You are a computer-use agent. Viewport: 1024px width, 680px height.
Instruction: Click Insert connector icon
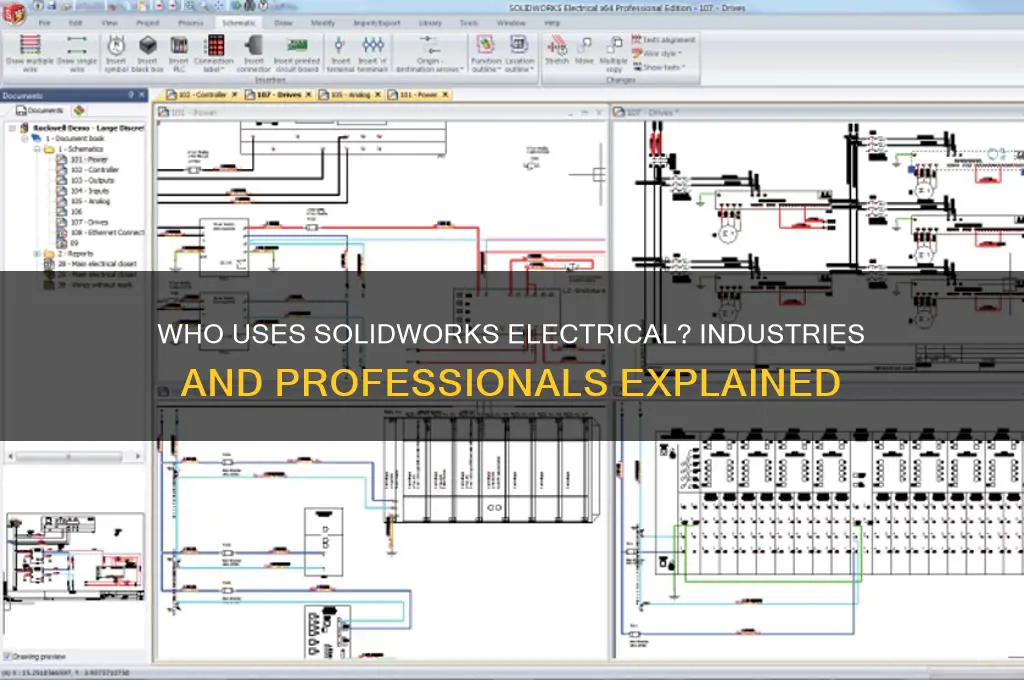[x=253, y=53]
